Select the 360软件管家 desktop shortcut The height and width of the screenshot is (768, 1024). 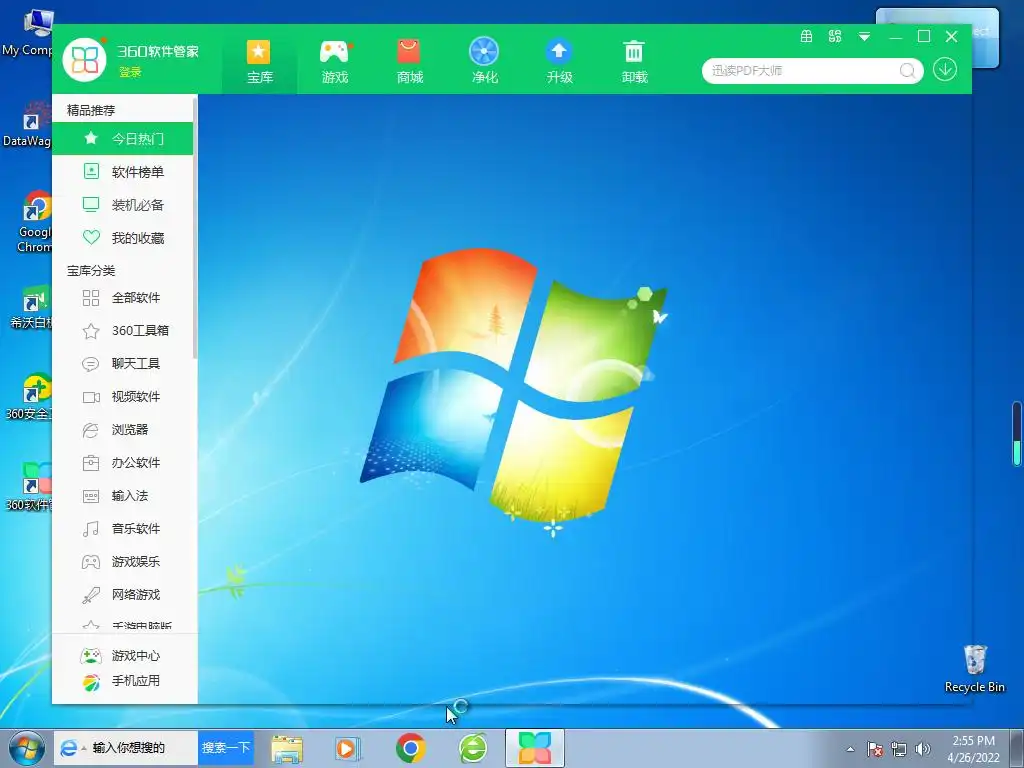click(29, 487)
